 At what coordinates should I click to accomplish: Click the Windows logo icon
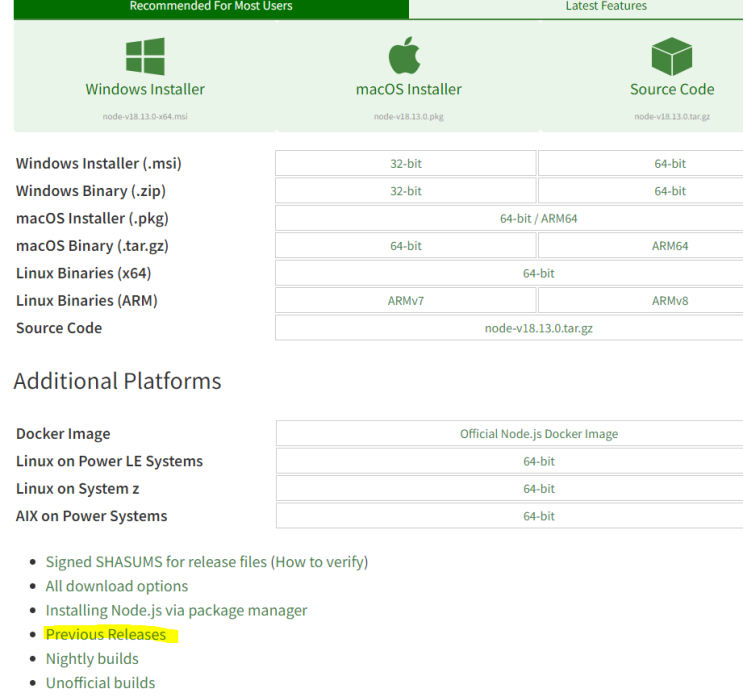pos(145,56)
